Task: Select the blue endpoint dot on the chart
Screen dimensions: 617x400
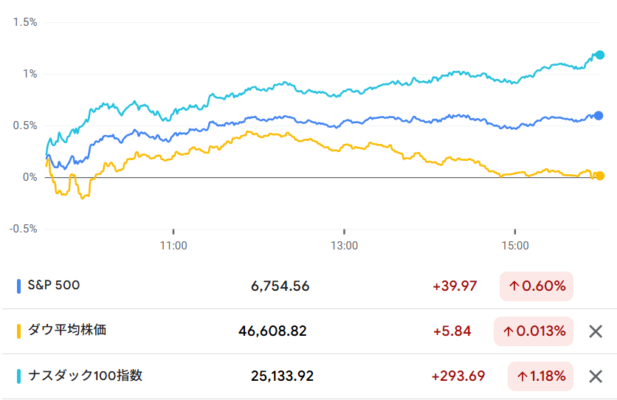Action: pyautogui.click(x=599, y=116)
